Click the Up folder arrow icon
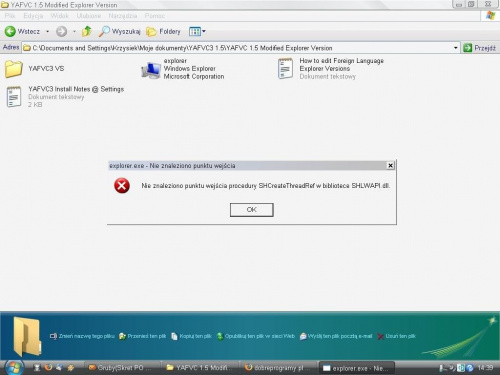The image size is (500, 375). click(87, 31)
